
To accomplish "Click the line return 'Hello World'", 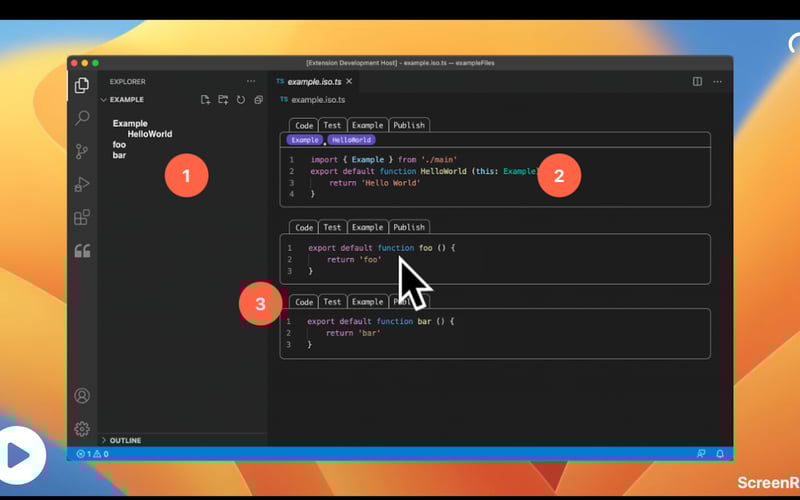I will coord(374,183).
